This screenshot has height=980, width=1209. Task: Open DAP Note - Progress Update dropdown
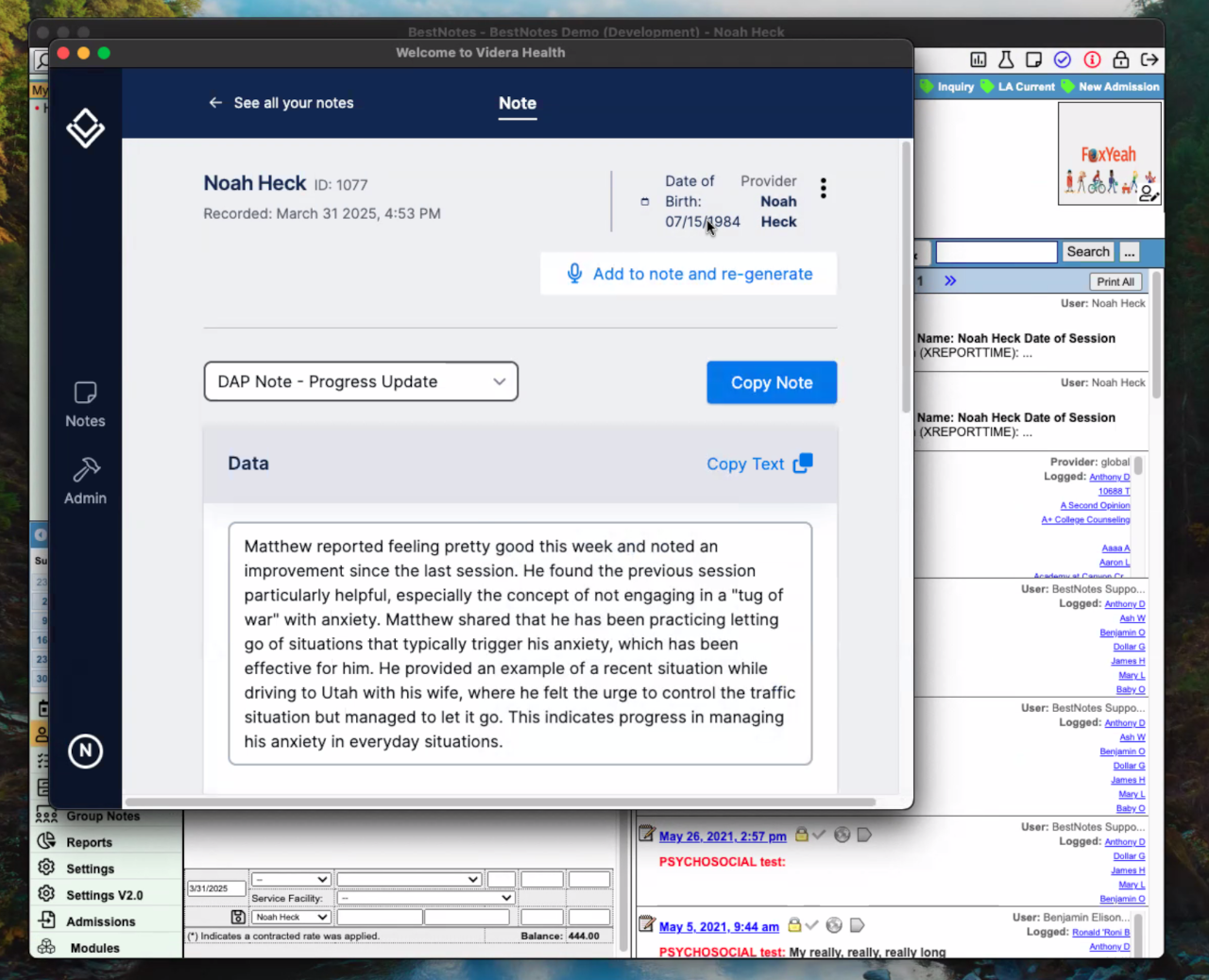(x=361, y=381)
